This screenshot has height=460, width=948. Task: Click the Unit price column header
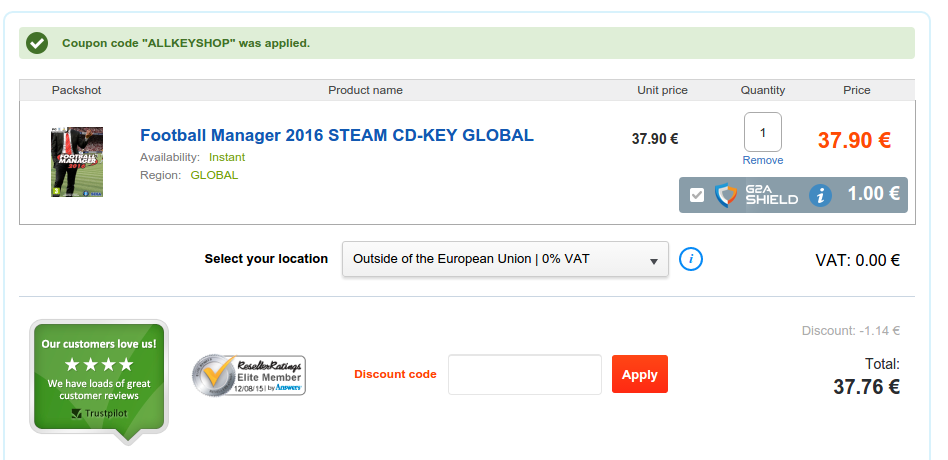click(662, 90)
